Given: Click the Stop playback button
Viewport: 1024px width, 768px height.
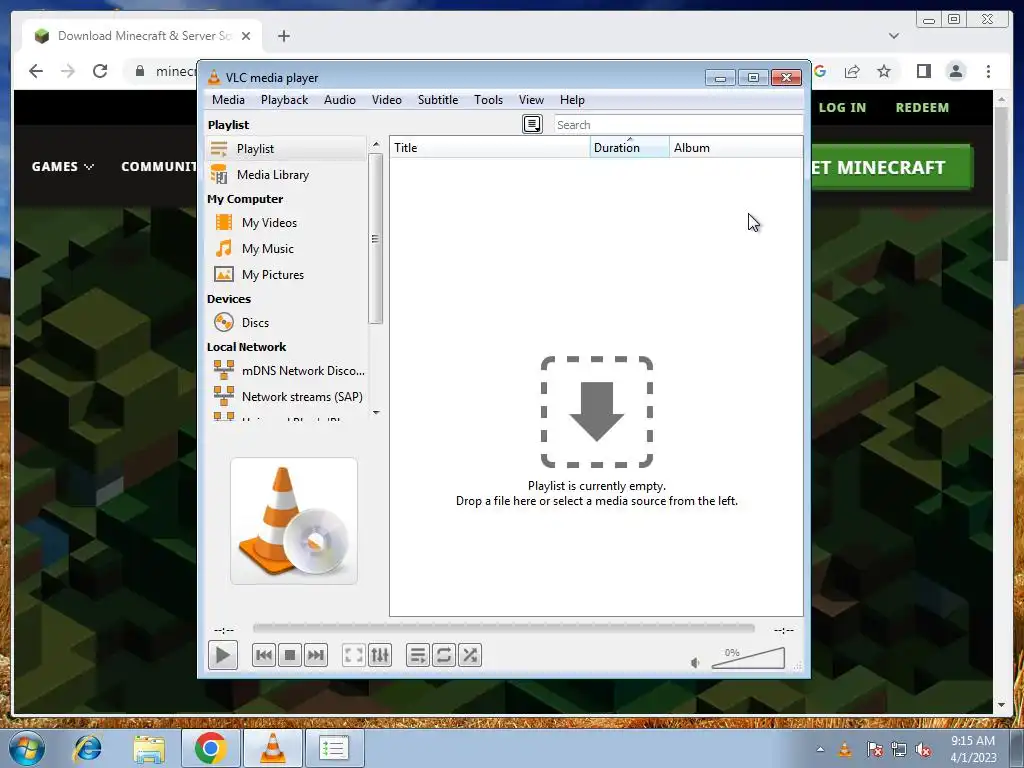Looking at the screenshot, I should (x=290, y=655).
